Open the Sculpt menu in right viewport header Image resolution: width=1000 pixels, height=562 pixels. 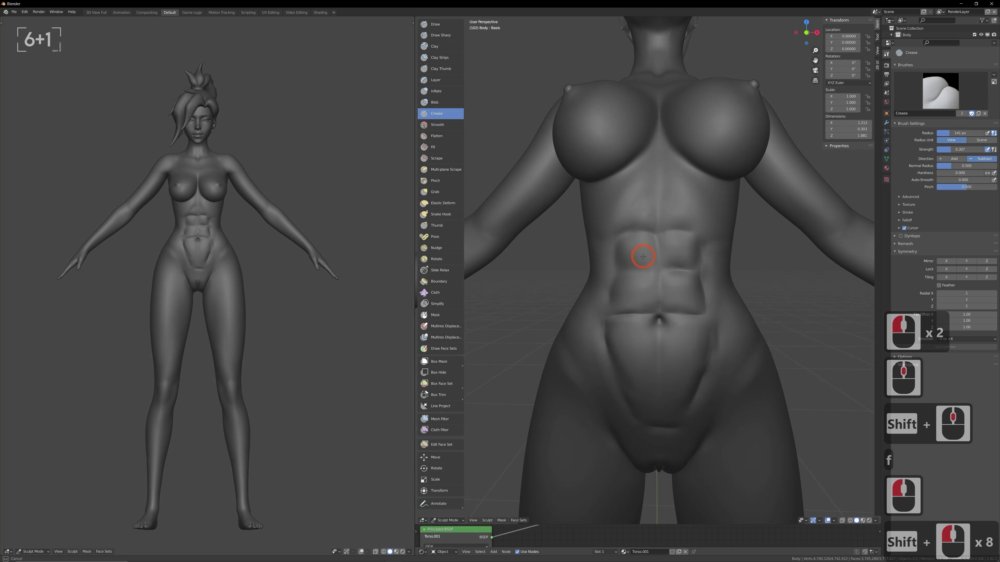(487, 520)
